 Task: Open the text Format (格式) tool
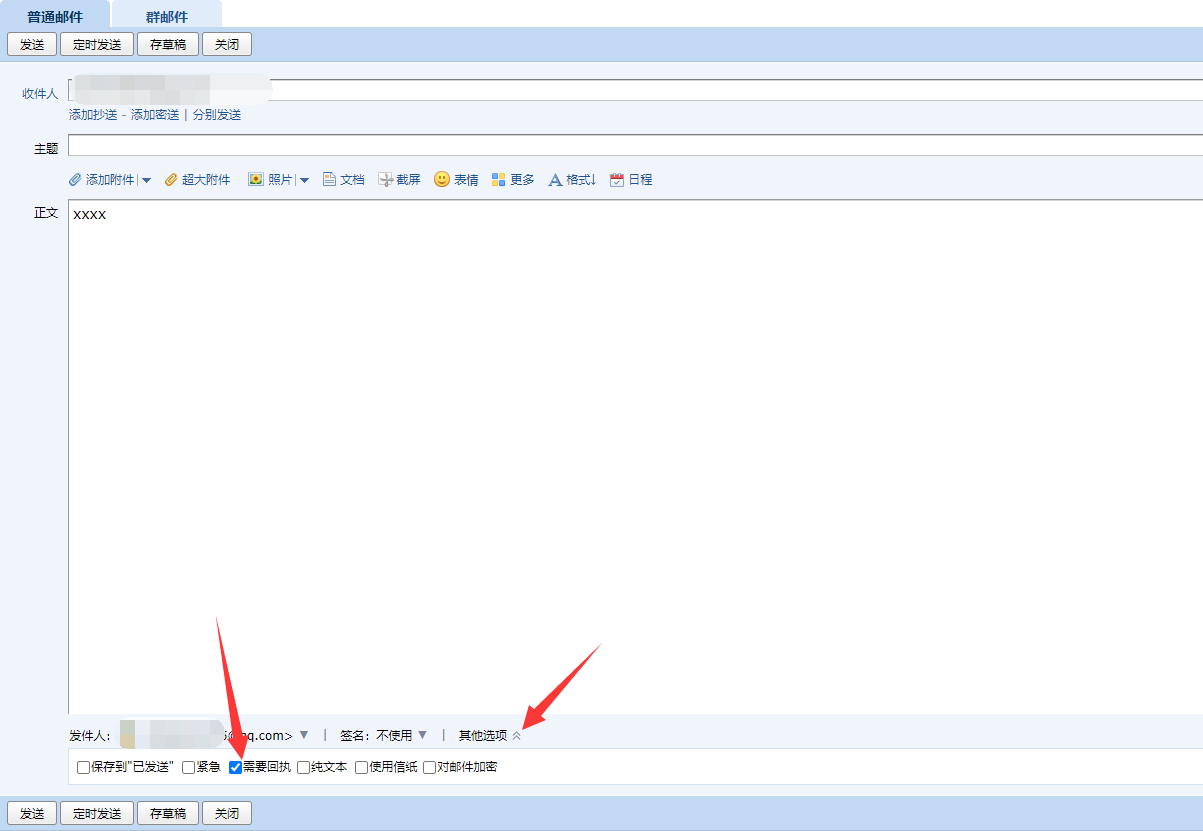(555, 180)
